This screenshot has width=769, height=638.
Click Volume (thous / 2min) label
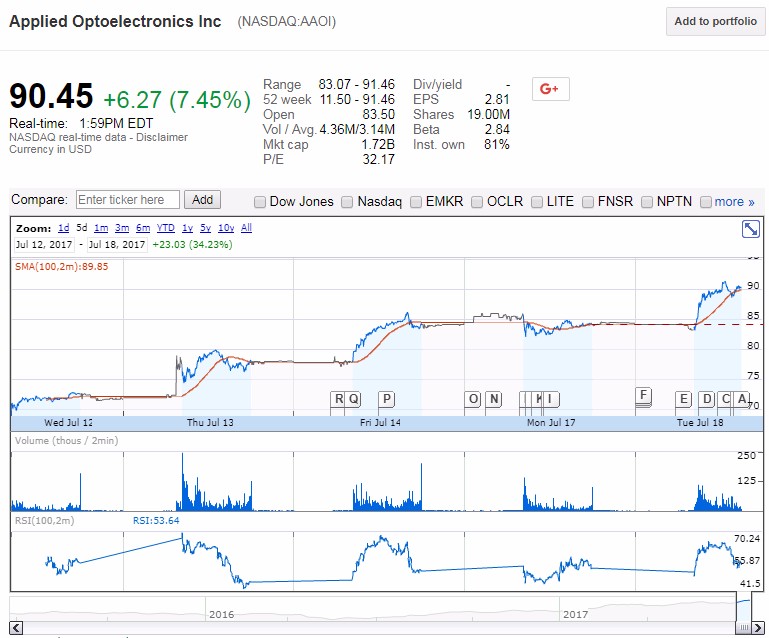tap(67, 440)
